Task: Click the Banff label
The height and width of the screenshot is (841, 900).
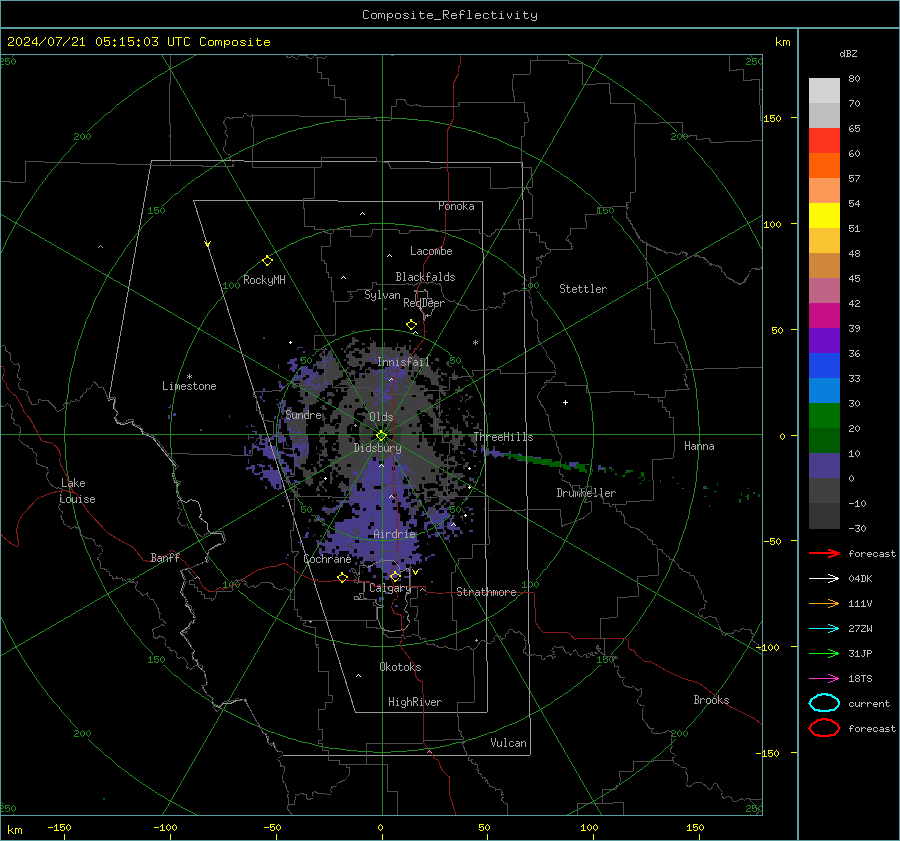Action: click(165, 557)
